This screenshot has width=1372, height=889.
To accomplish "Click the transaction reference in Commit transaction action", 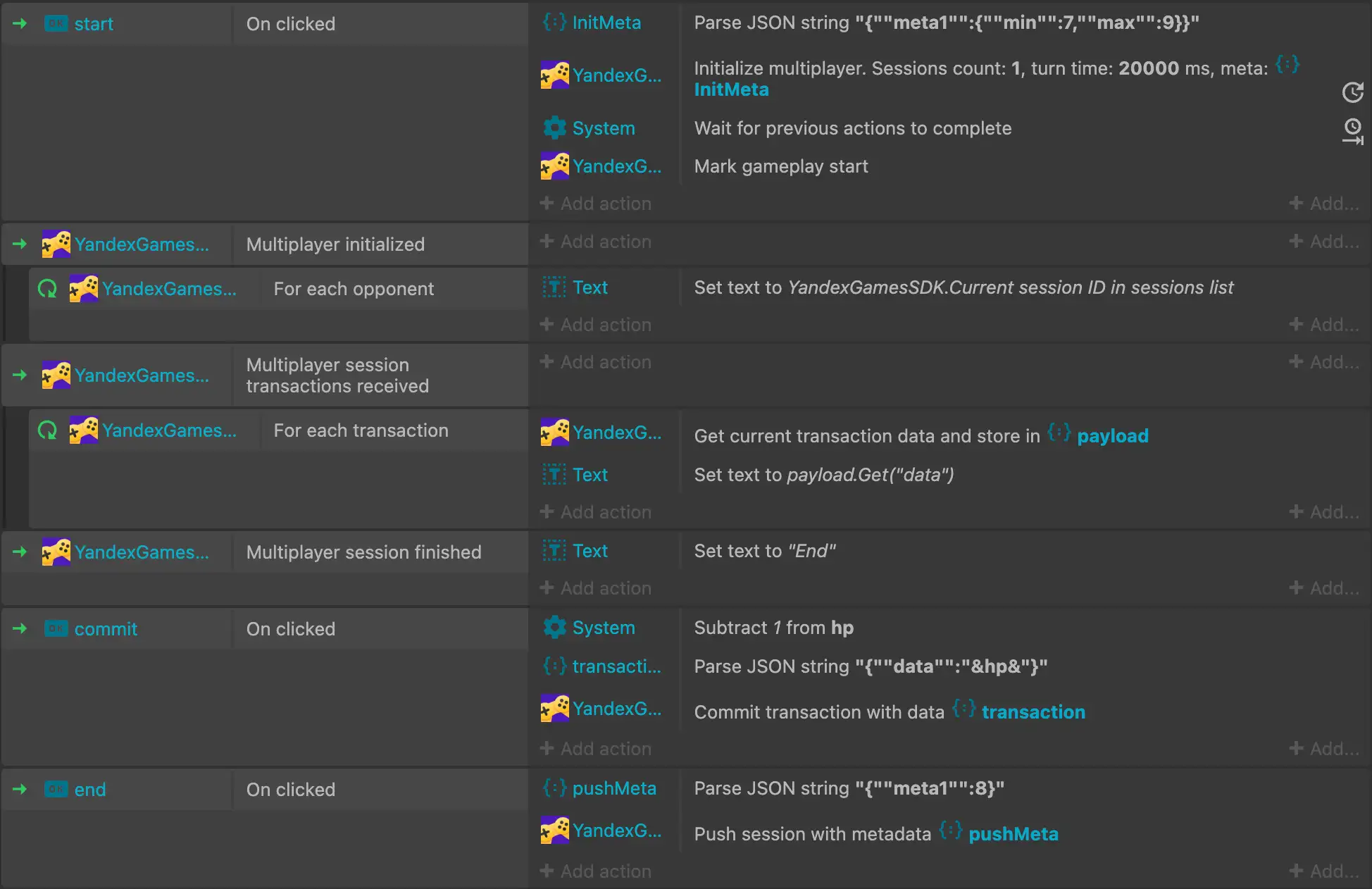I will 1033,712.
